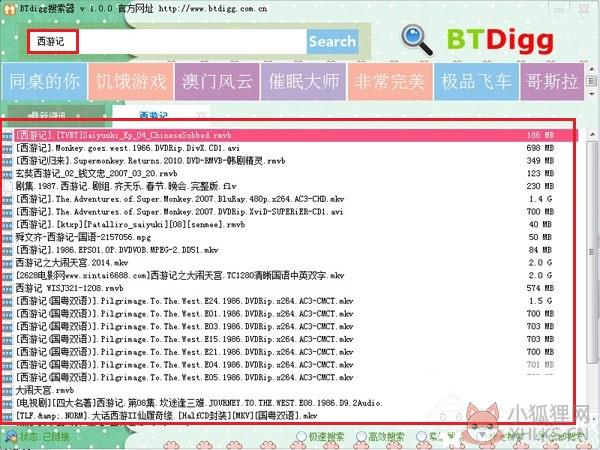This screenshot has width=600, height=450.
Task: Click blank file icon of 剧集.1987.西游记 flv row
Action: 7,187
